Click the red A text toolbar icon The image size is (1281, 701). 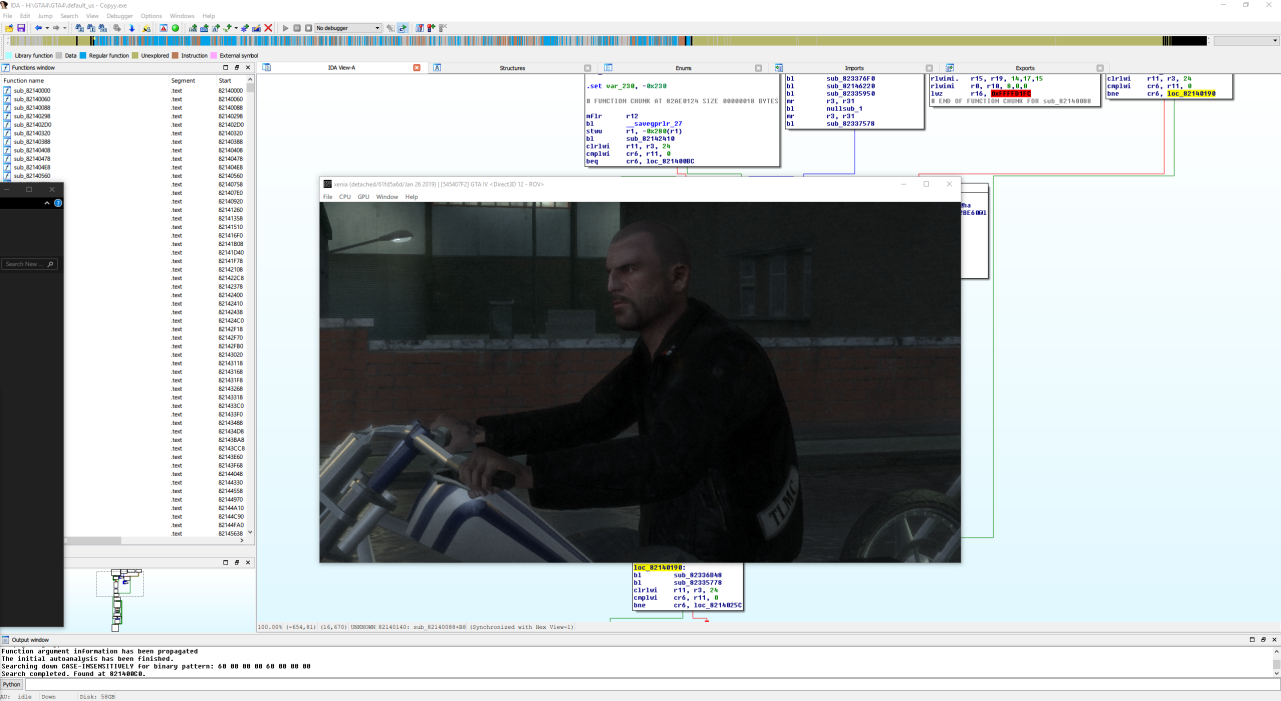pos(163,28)
